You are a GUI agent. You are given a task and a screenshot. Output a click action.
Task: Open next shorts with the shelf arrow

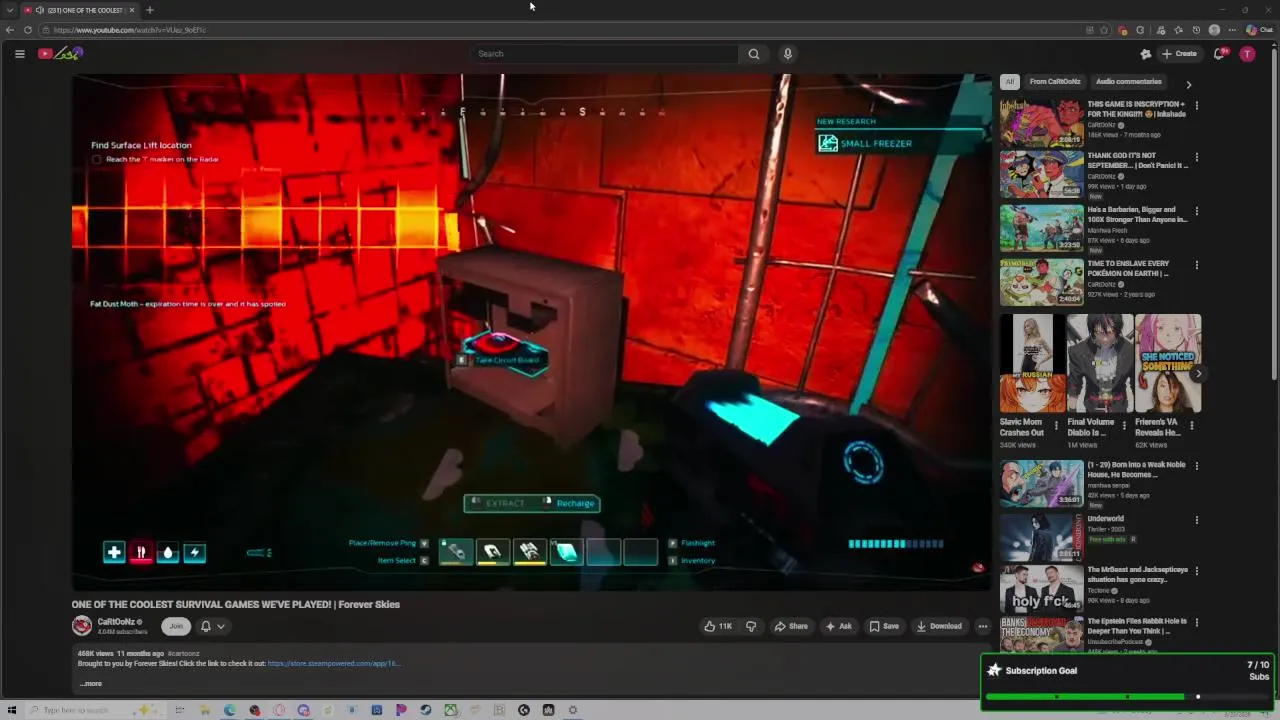click(x=1198, y=374)
